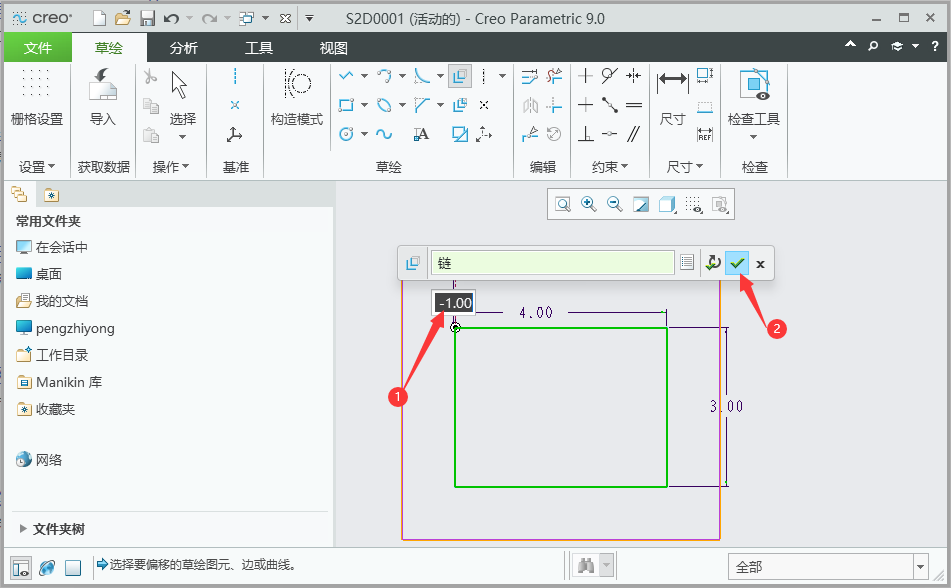
Task: Select the Line chain sketch tool
Action: [x=346, y=76]
